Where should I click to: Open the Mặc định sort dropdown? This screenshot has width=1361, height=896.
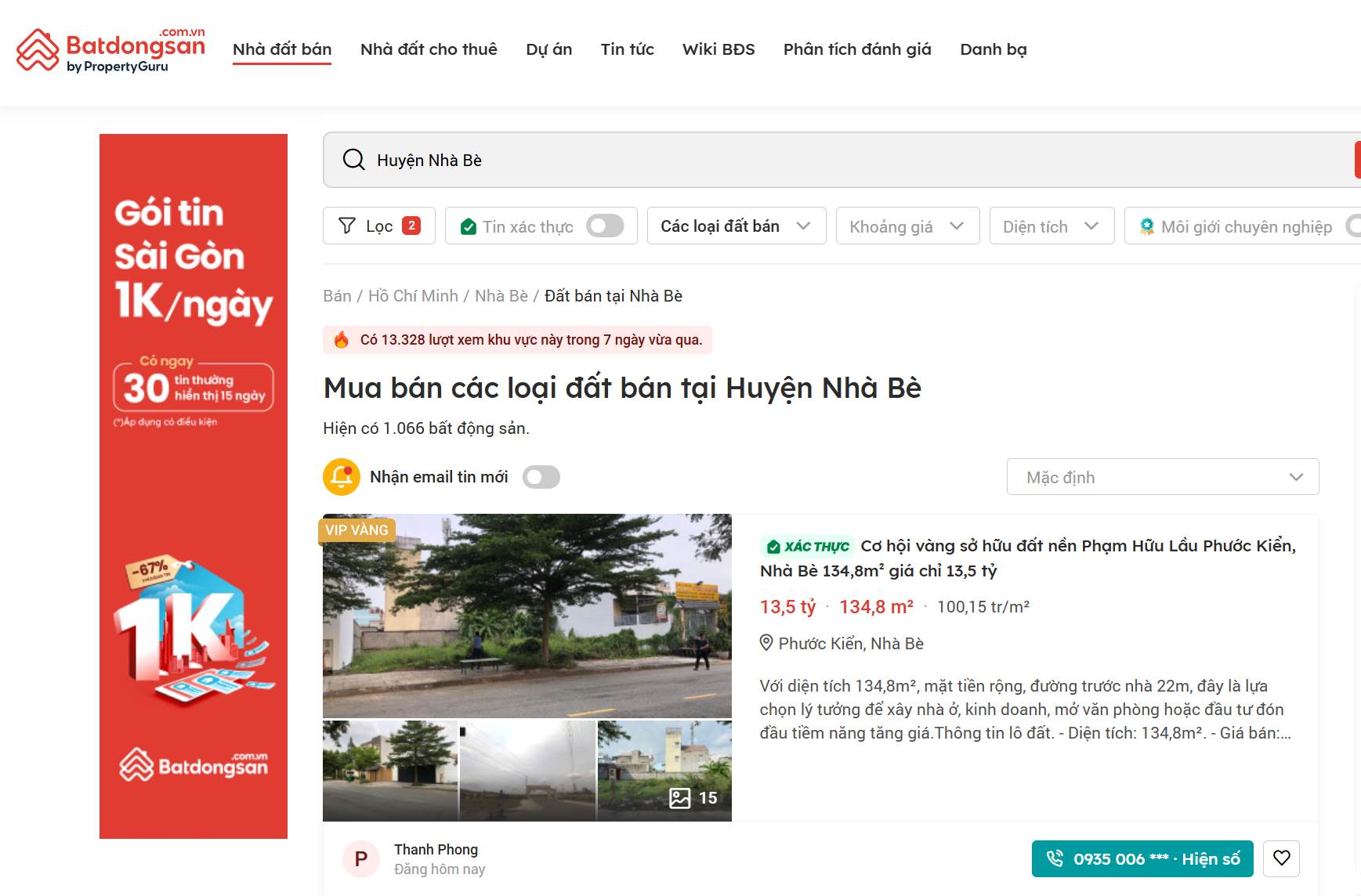pos(1163,477)
